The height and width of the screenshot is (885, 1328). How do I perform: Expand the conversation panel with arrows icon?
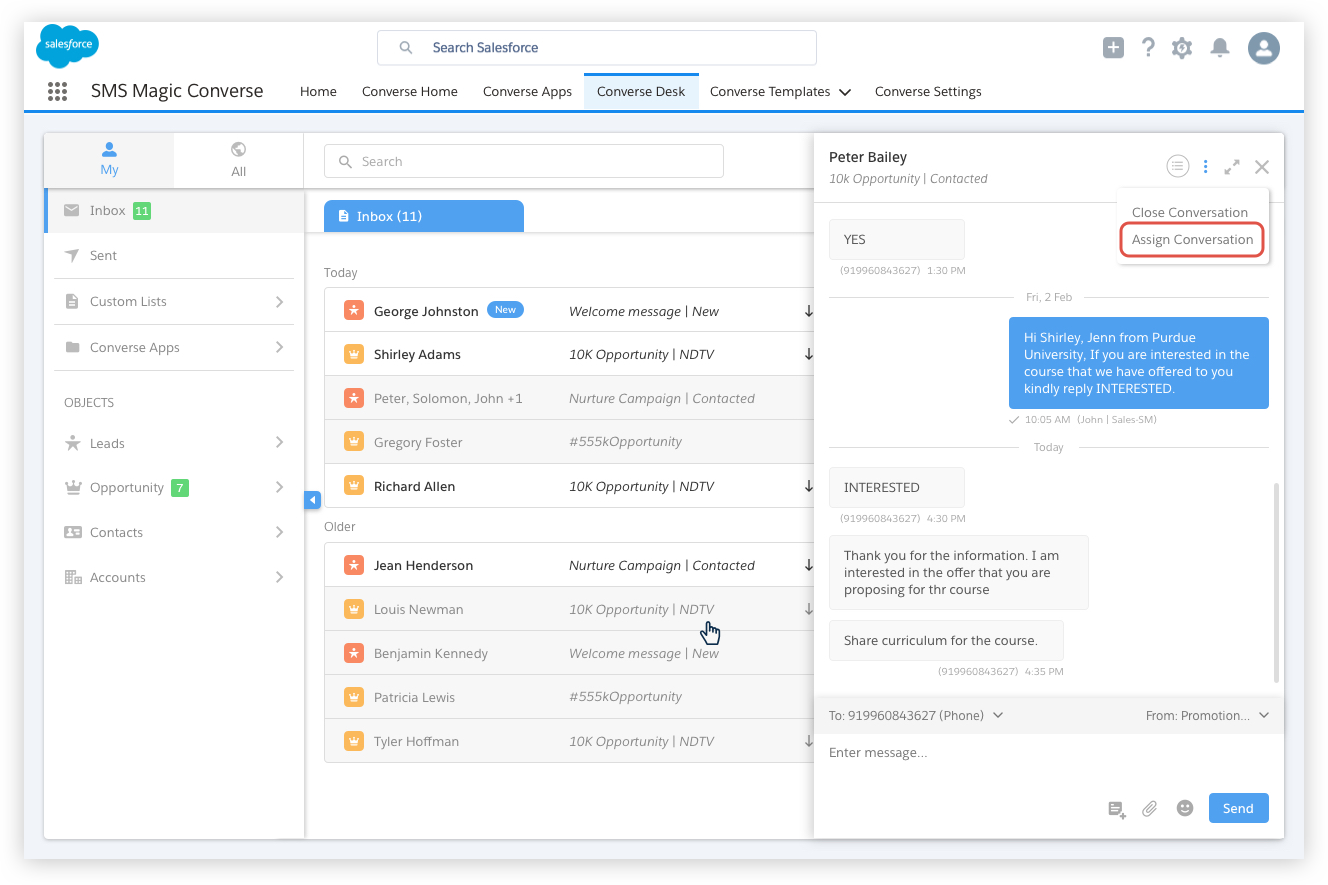tap(1232, 167)
